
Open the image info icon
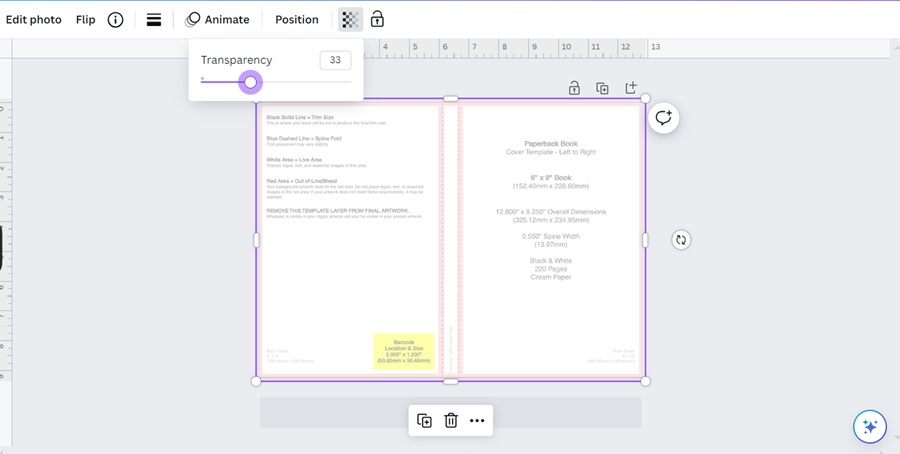click(116, 19)
